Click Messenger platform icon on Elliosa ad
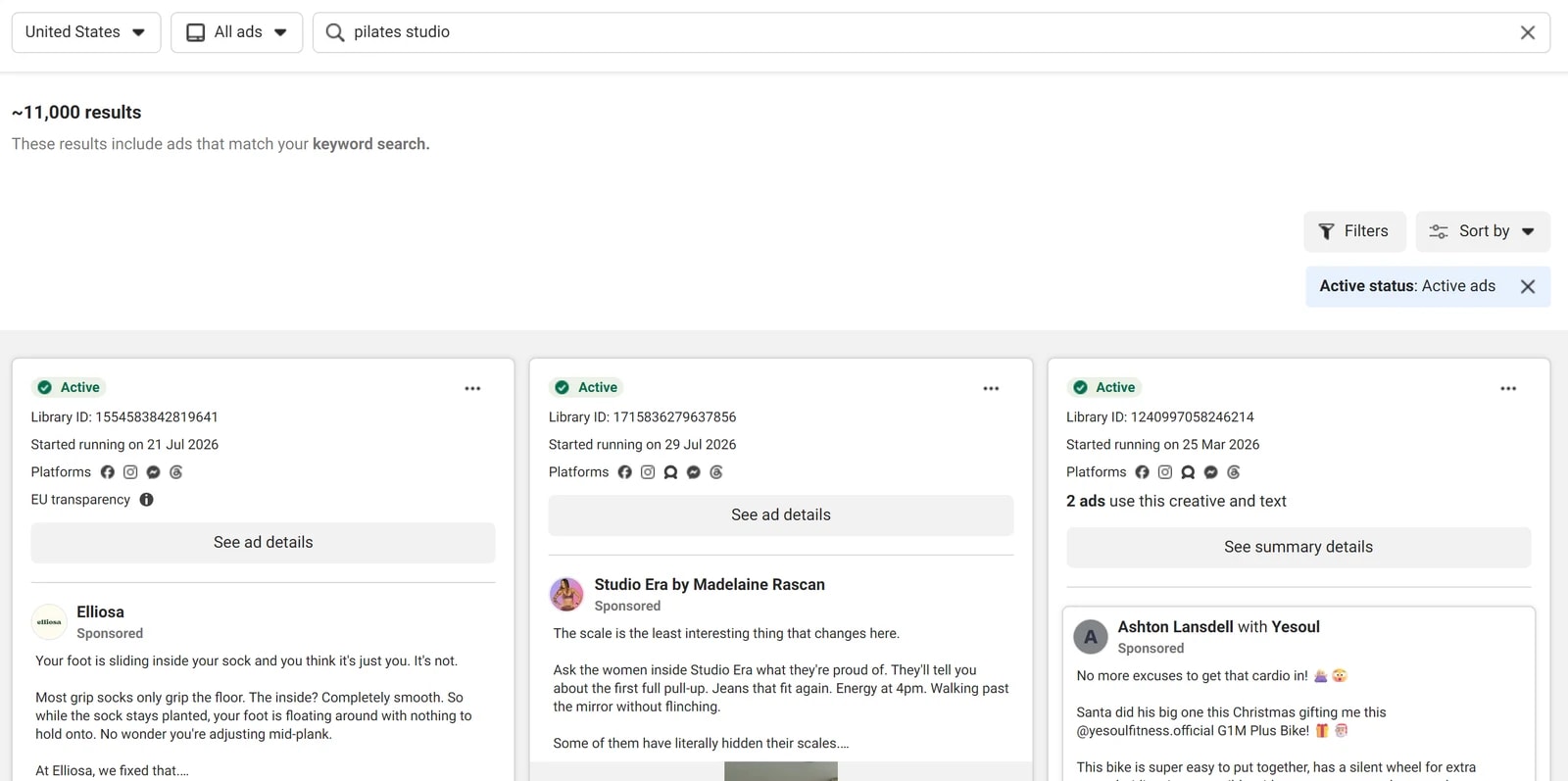This screenshot has width=1568, height=781. pos(153,472)
